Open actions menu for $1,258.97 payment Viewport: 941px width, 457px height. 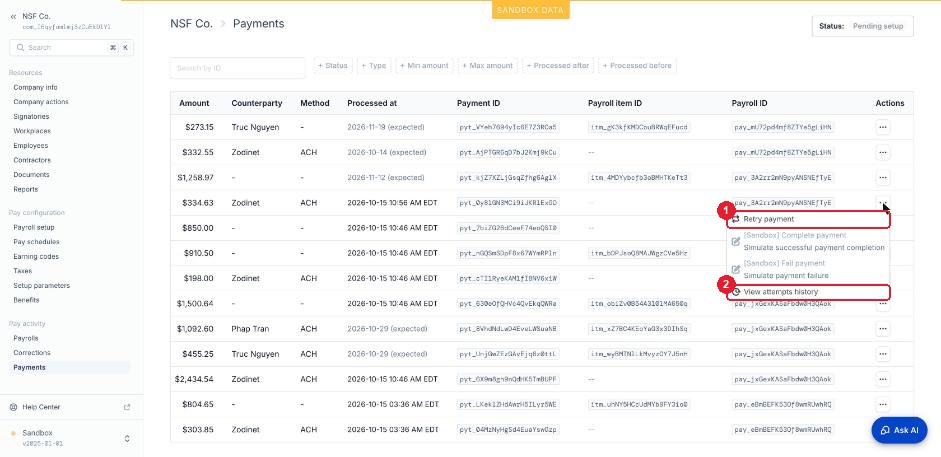(x=882, y=178)
